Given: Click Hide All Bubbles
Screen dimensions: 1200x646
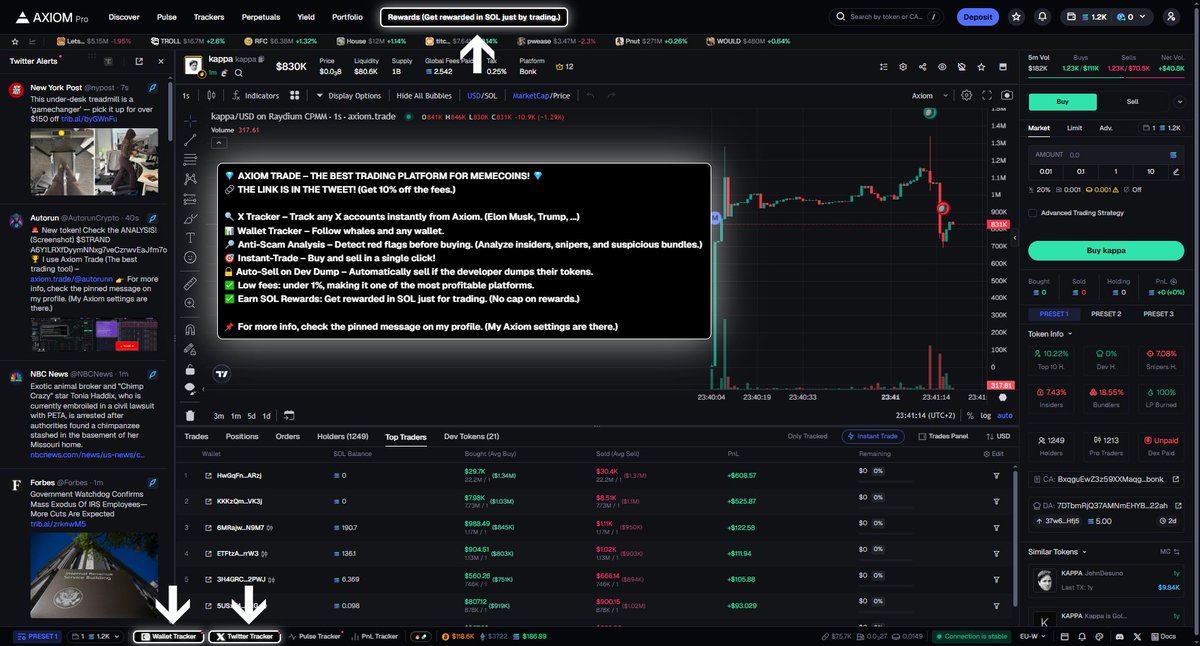Looking at the screenshot, I should [x=425, y=96].
